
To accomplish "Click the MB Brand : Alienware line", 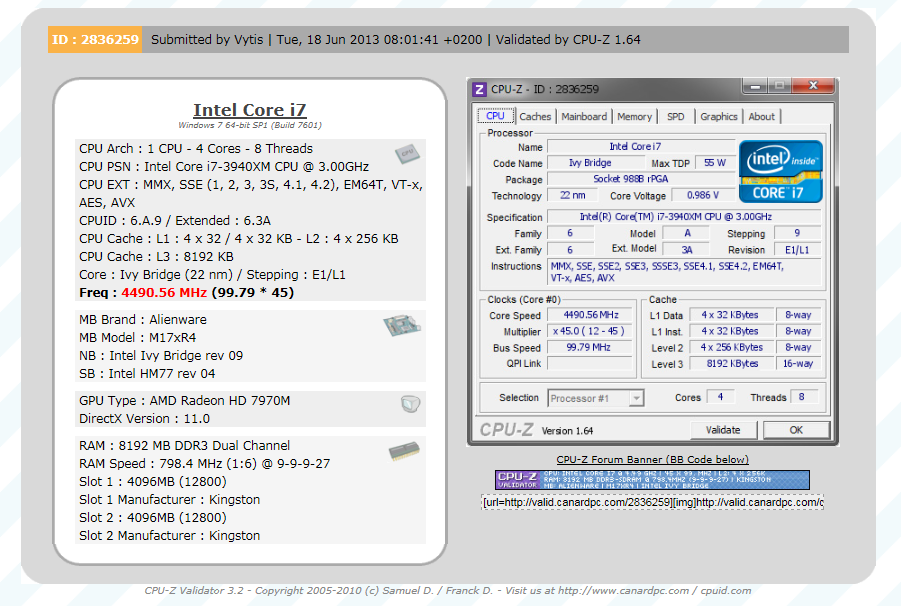I will pos(143,319).
